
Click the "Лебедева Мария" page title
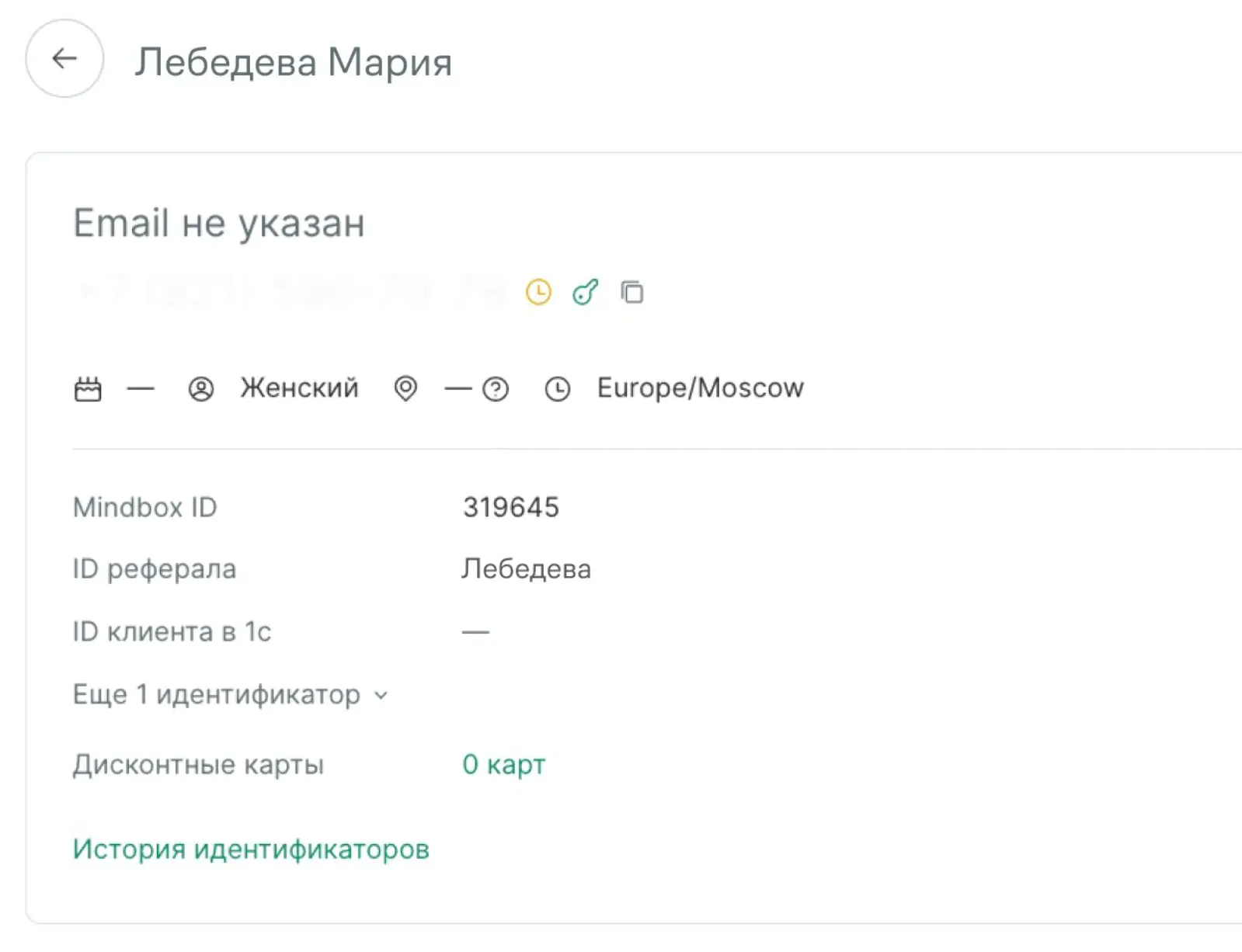tap(294, 62)
